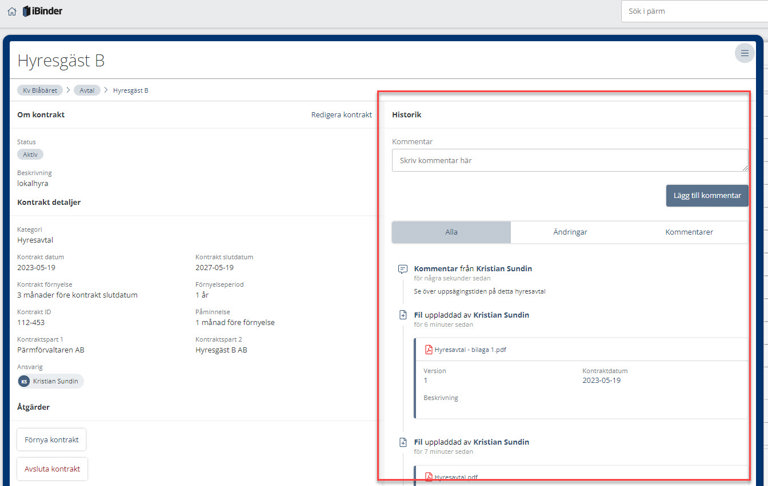
Task: Click the KS avatar of Kristian Sundin
Action: click(x=25, y=381)
